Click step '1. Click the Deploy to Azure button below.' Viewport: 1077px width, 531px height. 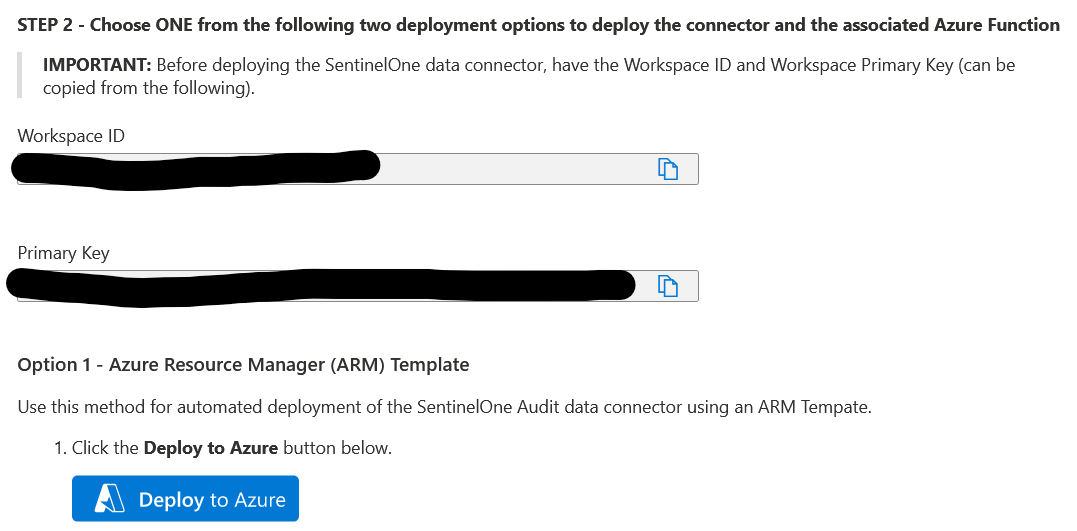[x=223, y=449]
